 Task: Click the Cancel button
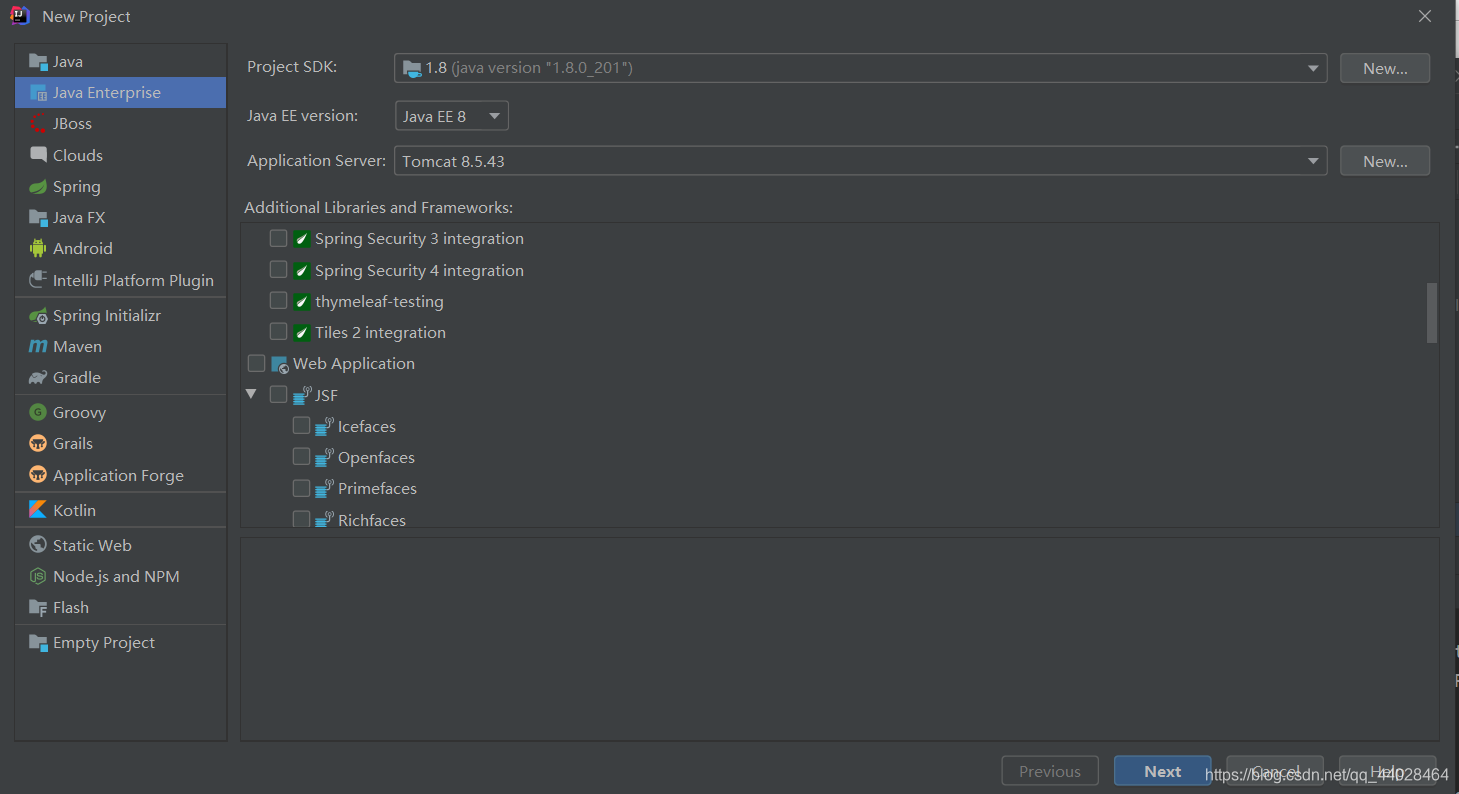pos(1275,771)
